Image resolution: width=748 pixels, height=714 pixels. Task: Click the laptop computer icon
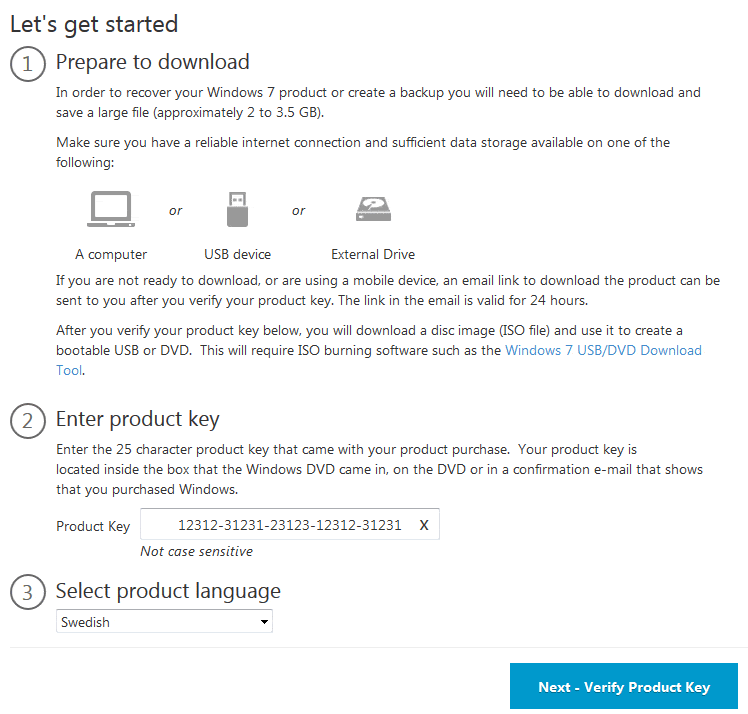point(111,209)
